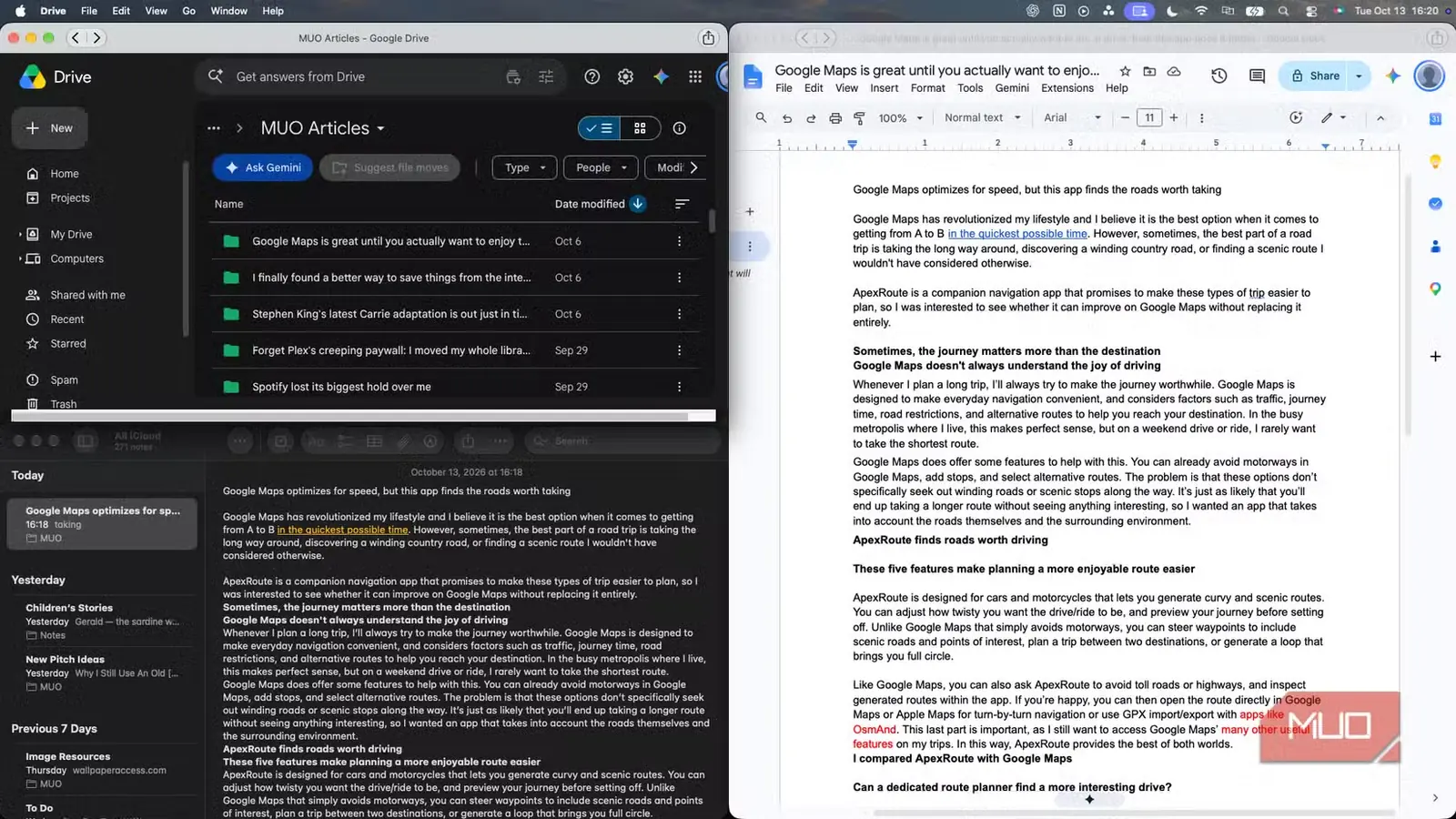Open Insert menu in Docs
The image size is (1456, 819).
(x=884, y=88)
